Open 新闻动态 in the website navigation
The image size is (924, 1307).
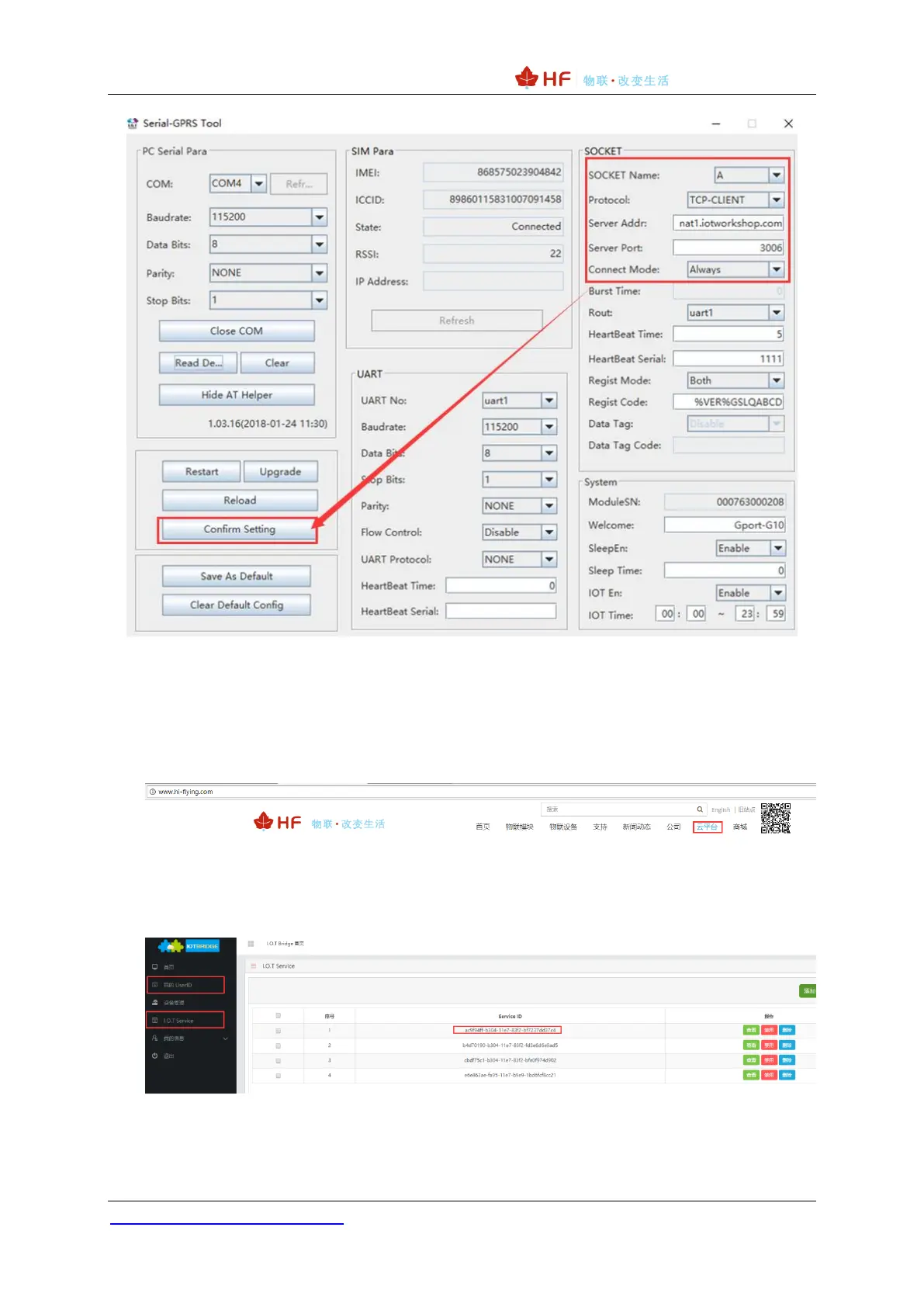[x=636, y=827]
